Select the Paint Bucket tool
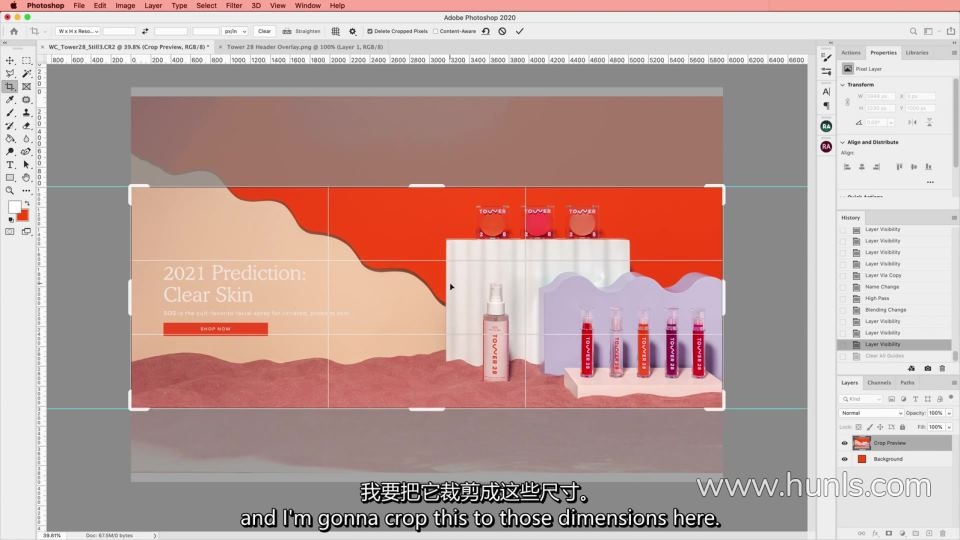This screenshot has height=540, width=960. (x=10, y=139)
